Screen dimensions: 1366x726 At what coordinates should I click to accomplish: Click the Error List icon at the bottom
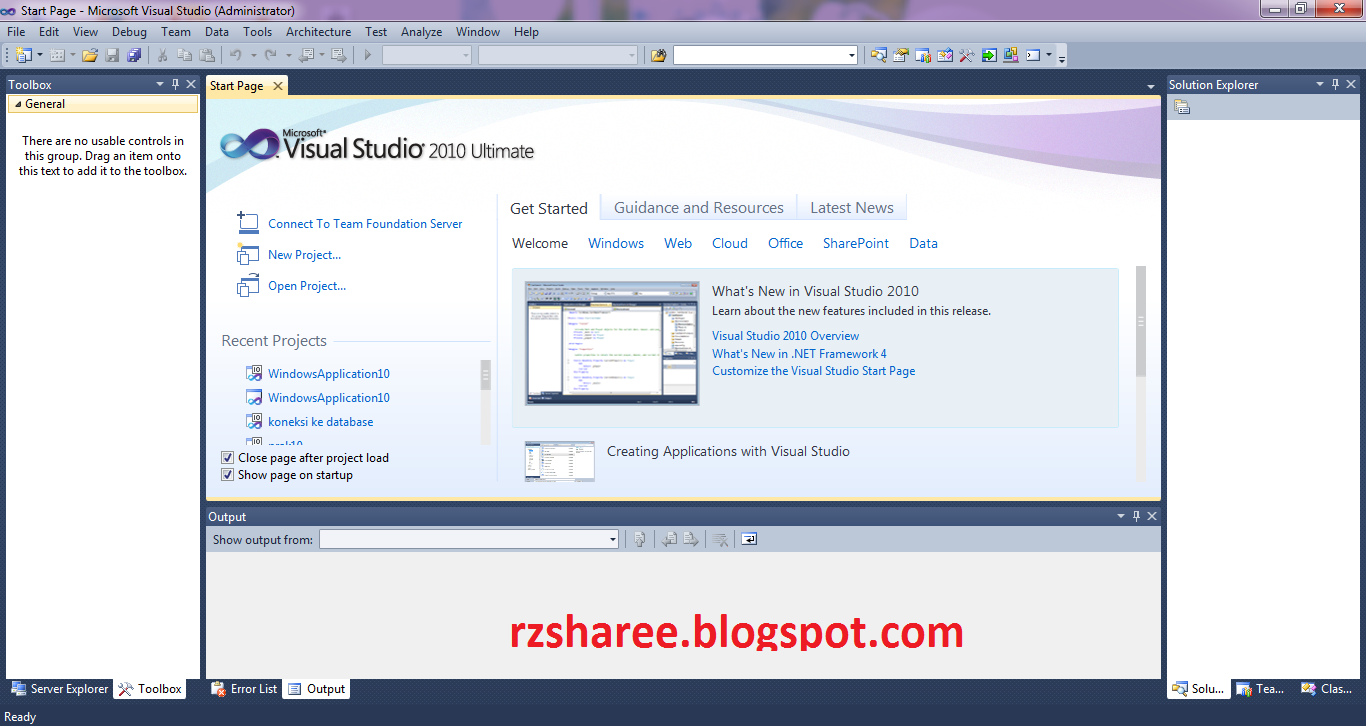[218, 689]
